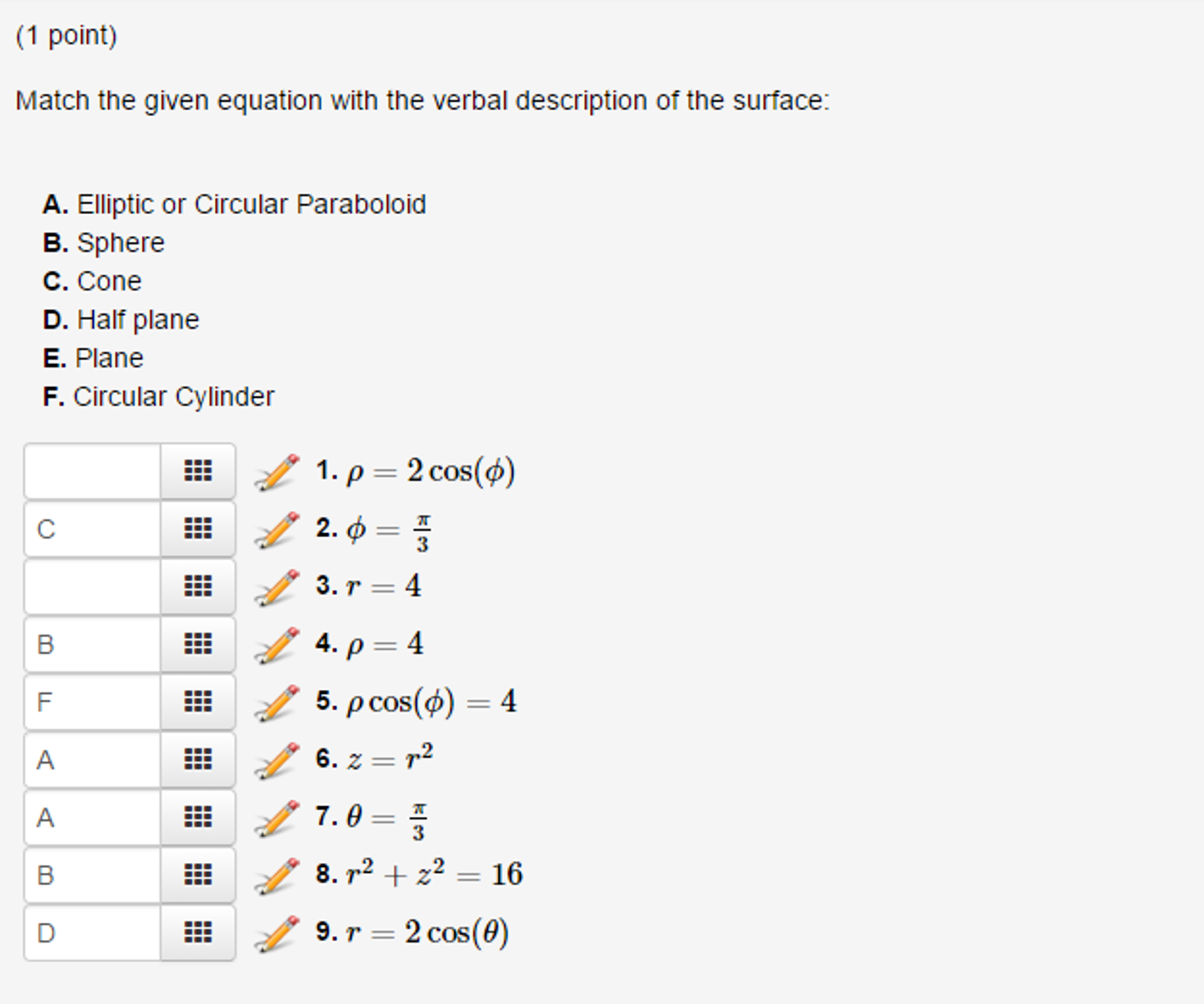Open the grid picker next to the bottom answer D
The image size is (1204, 1004).
[x=198, y=933]
